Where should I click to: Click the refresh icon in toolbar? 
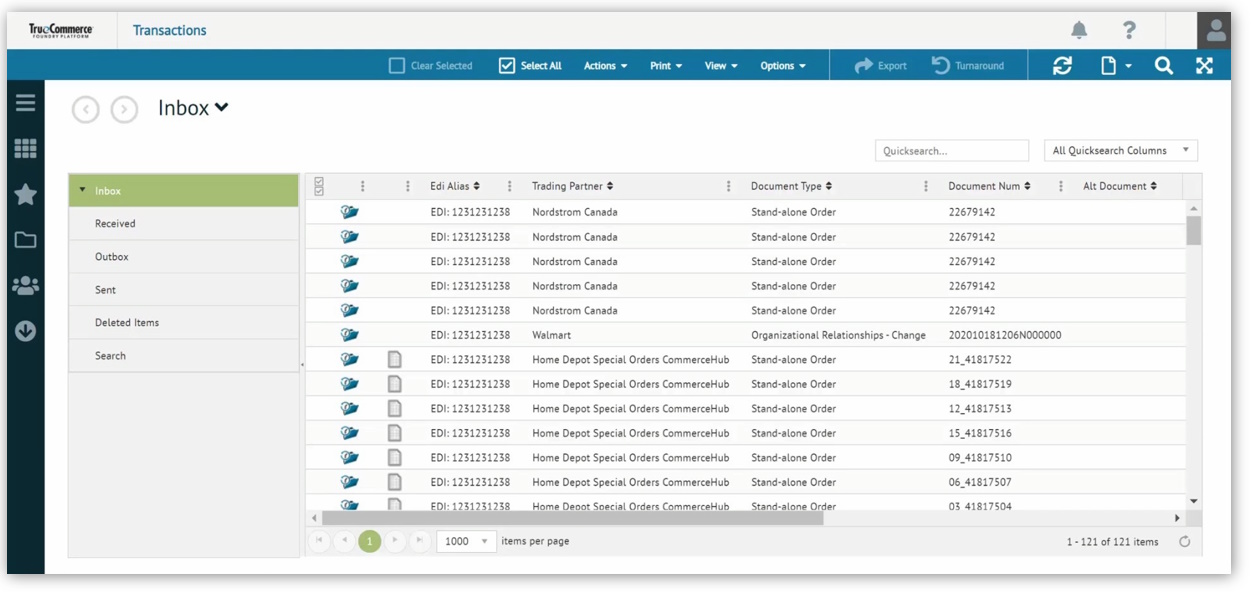point(1062,66)
